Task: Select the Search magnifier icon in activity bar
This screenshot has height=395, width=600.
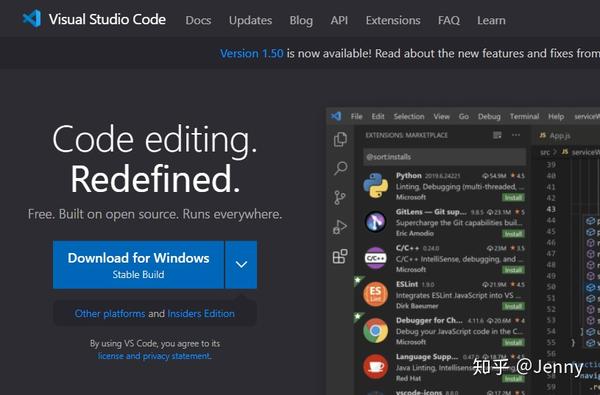Action: pyautogui.click(x=340, y=168)
